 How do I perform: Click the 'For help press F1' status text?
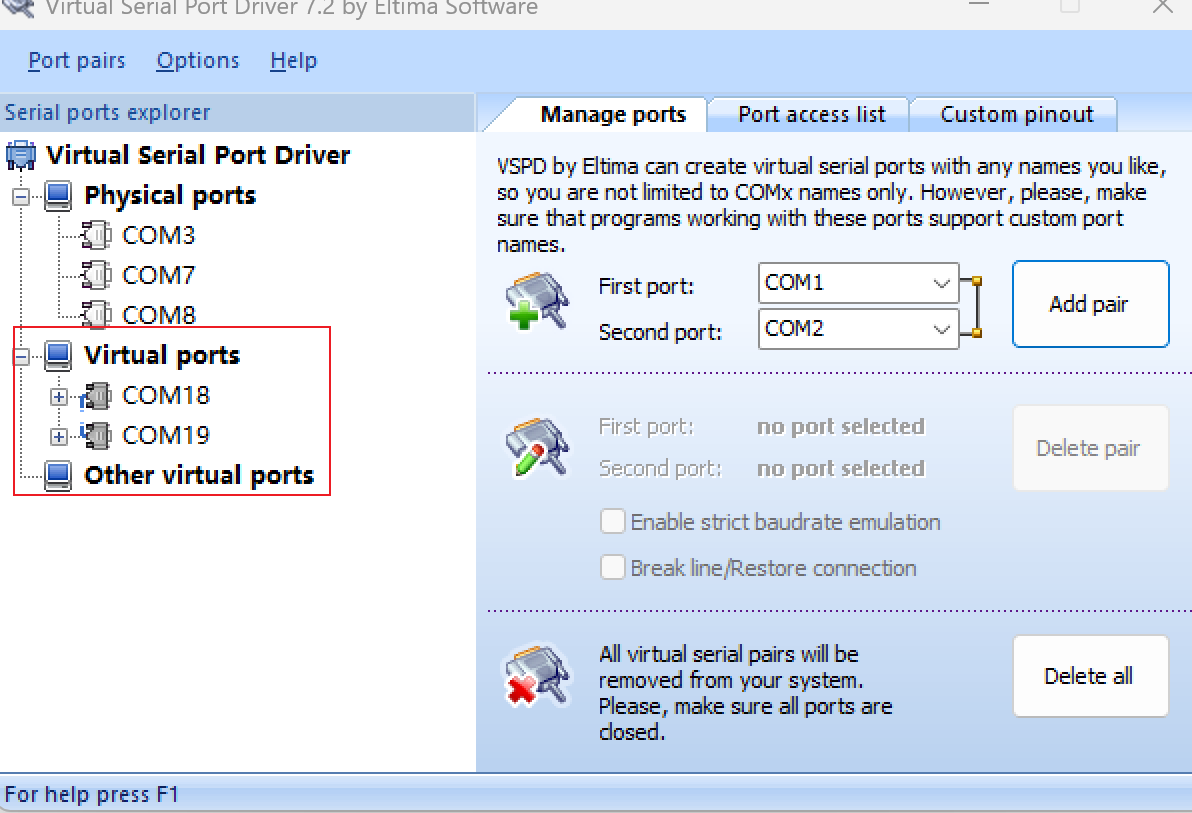91,795
